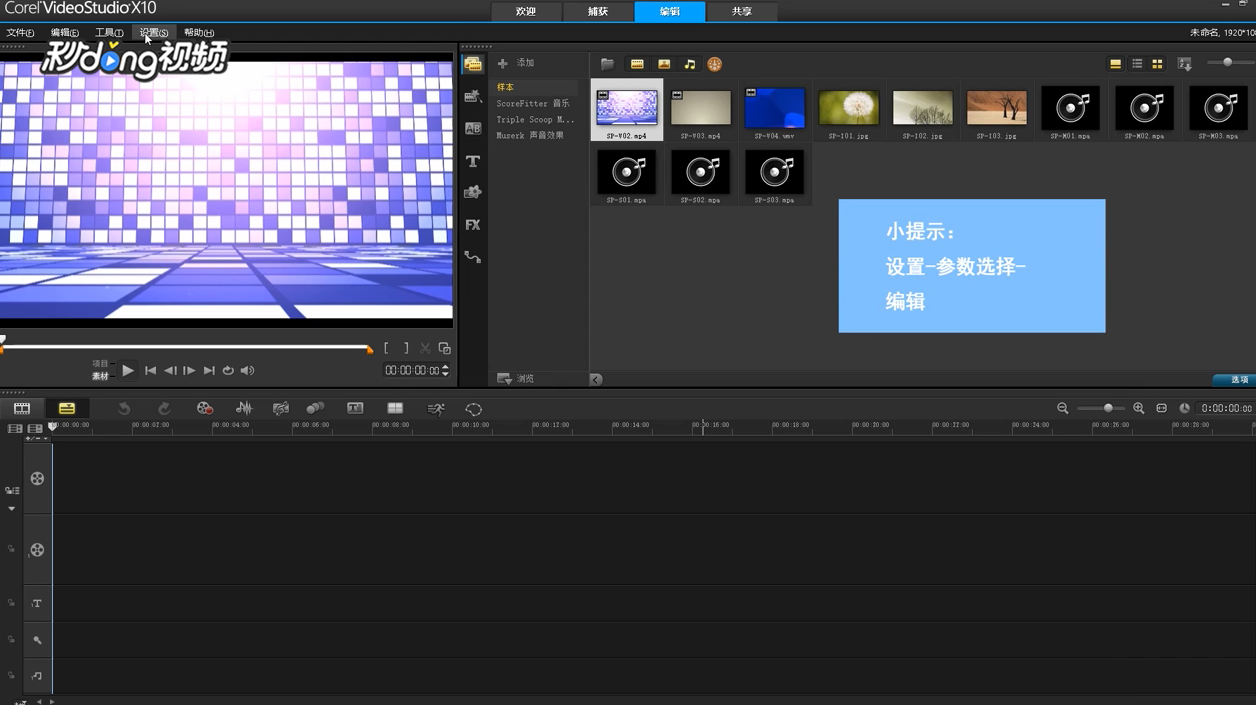Click the 添加 (Add) folder button
The width and height of the screenshot is (1256, 705).
[517, 63]
